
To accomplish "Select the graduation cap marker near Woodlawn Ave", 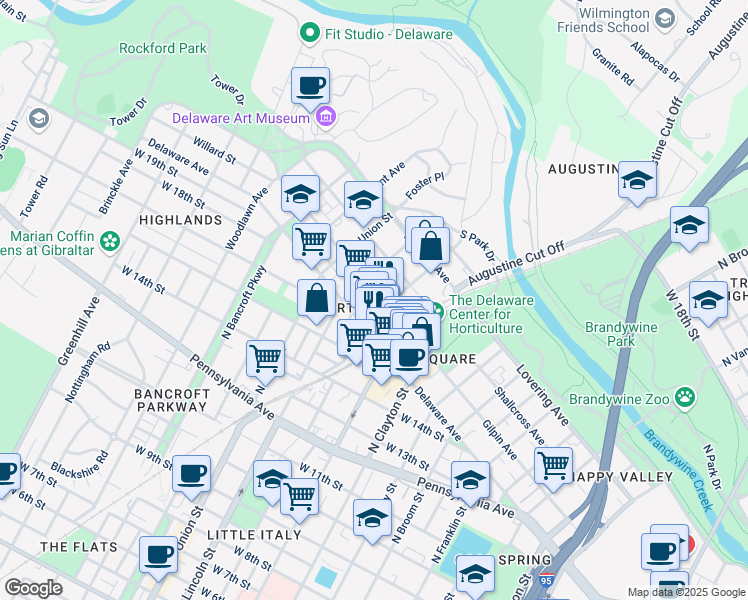I will [300, 196].
